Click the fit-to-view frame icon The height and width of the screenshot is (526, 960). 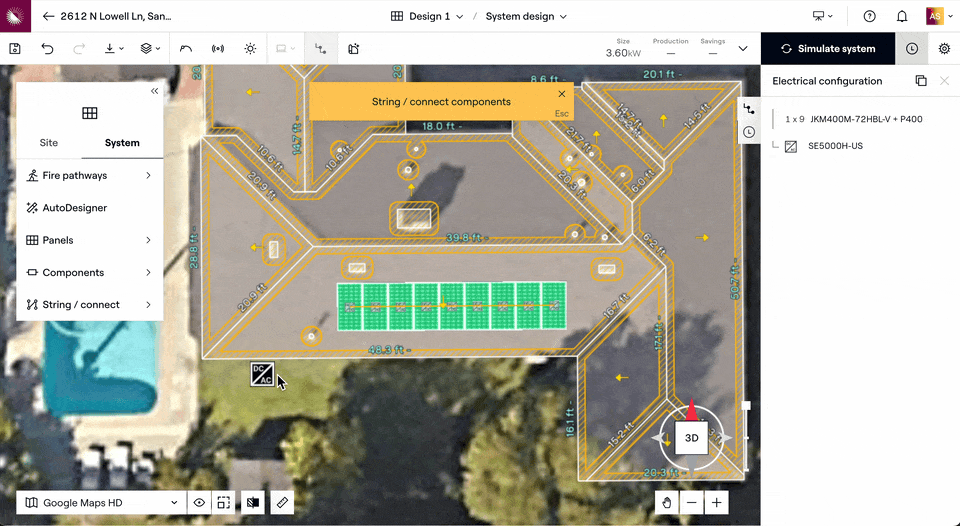[224, 502]
